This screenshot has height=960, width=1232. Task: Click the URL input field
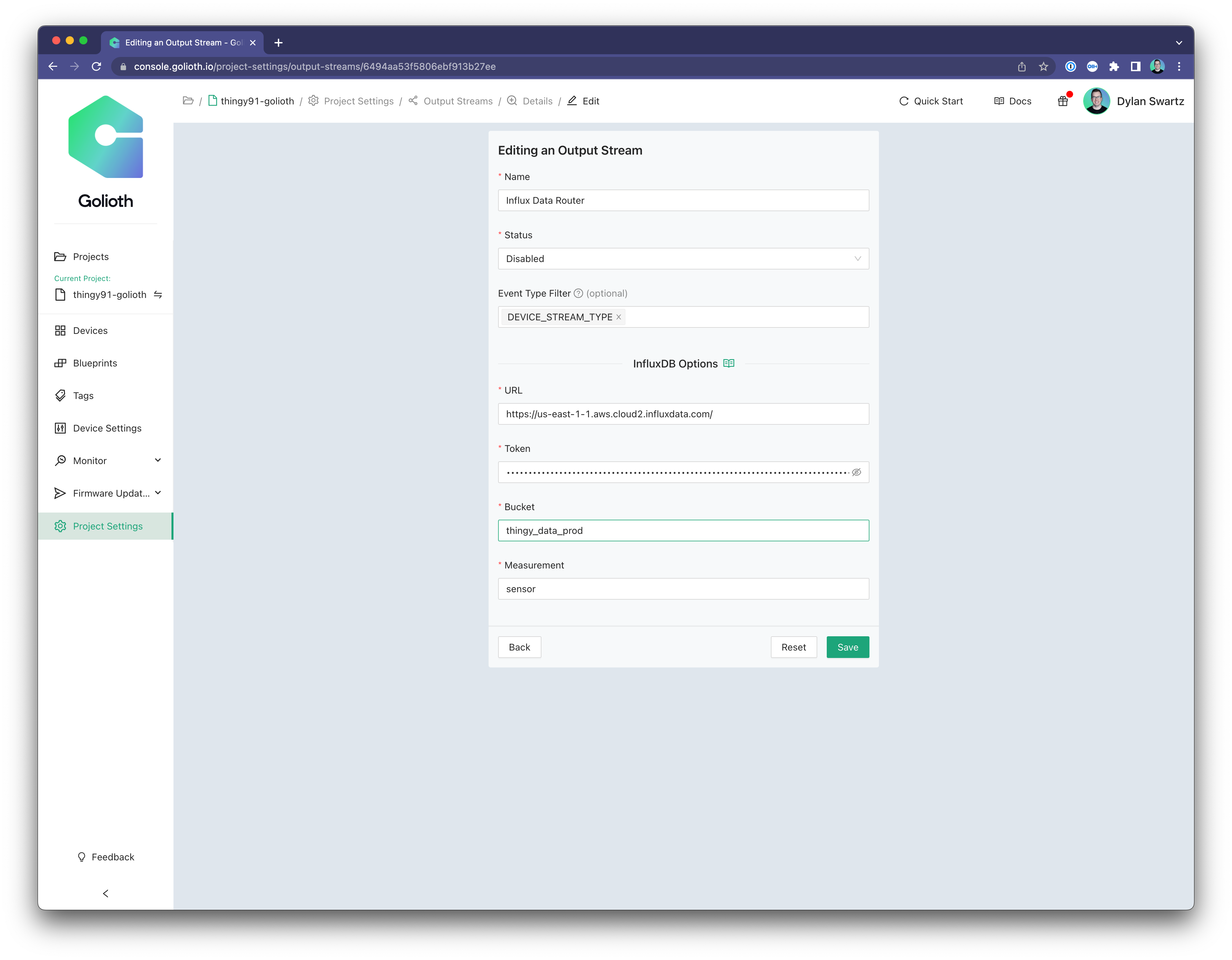(x=683, y=414)
